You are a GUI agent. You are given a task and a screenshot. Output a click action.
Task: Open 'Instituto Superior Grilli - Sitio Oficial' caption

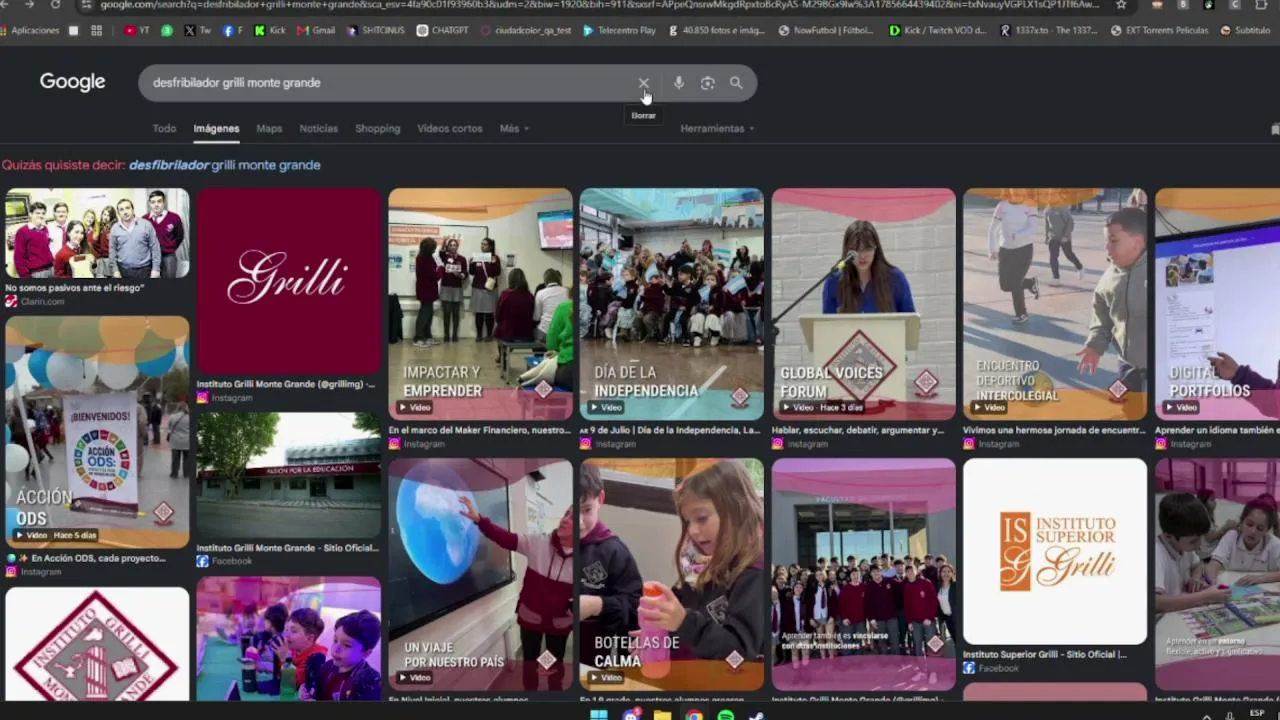[x=1044, y=654]
